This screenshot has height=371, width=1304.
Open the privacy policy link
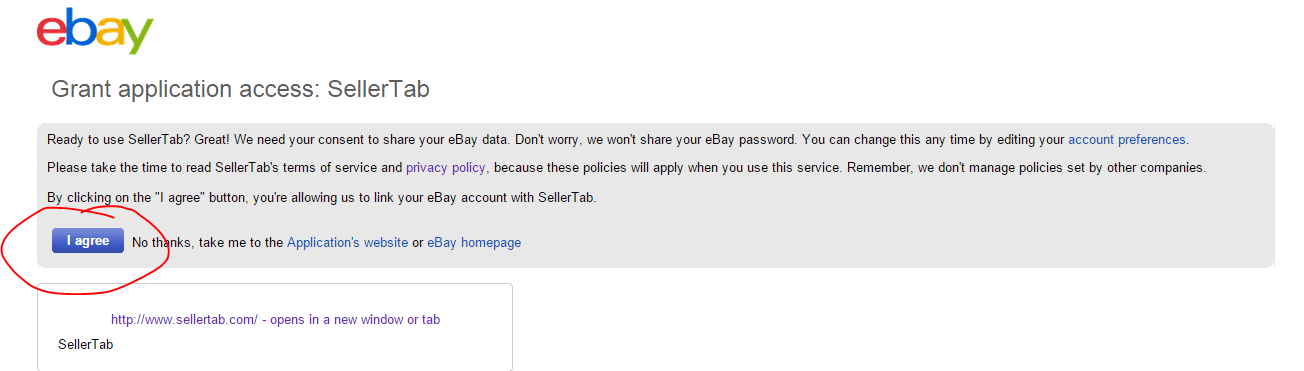(446, 167)
